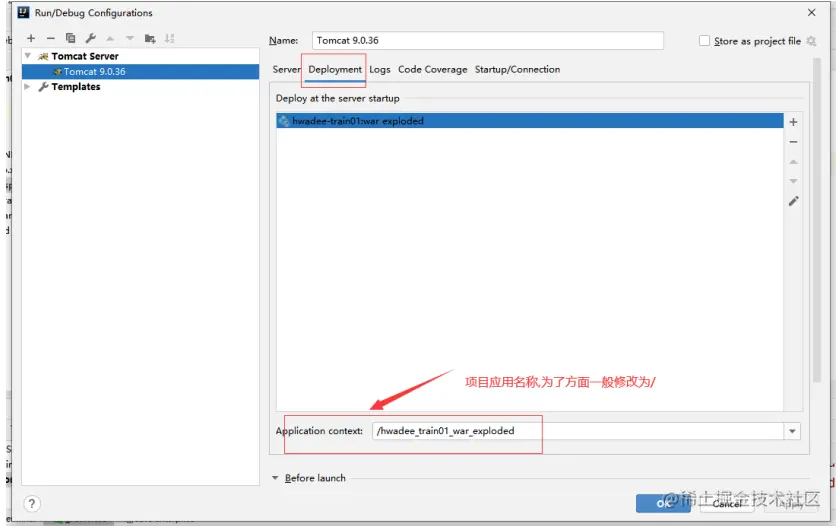
Task: Select the Tomcat Server tree label
Action: click(x=85, y=56)
